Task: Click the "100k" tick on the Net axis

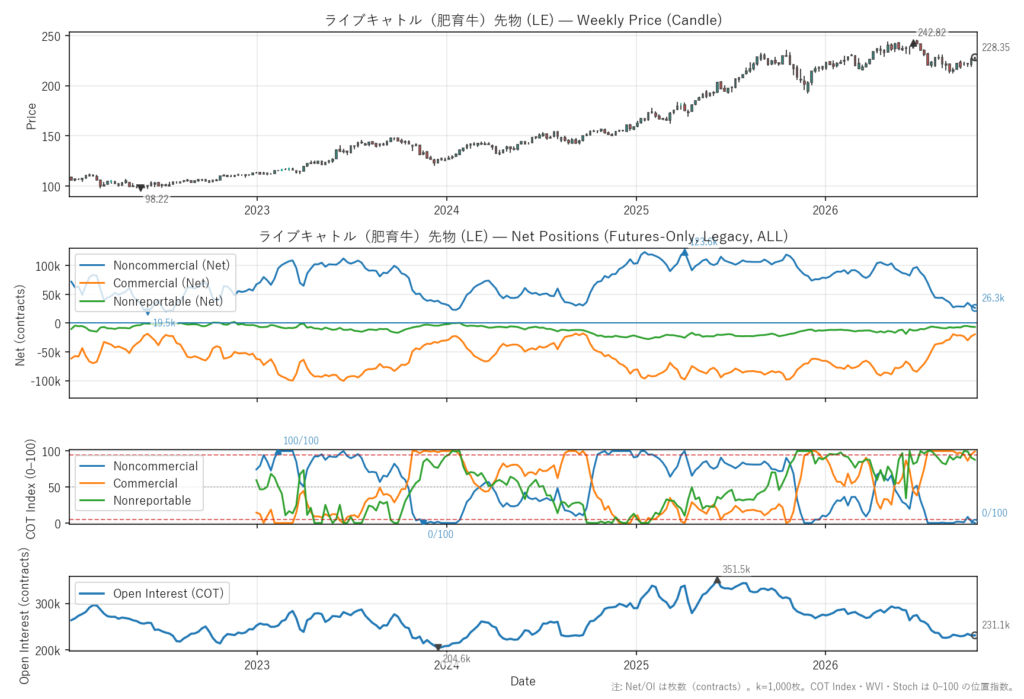Action: (48, 266)
